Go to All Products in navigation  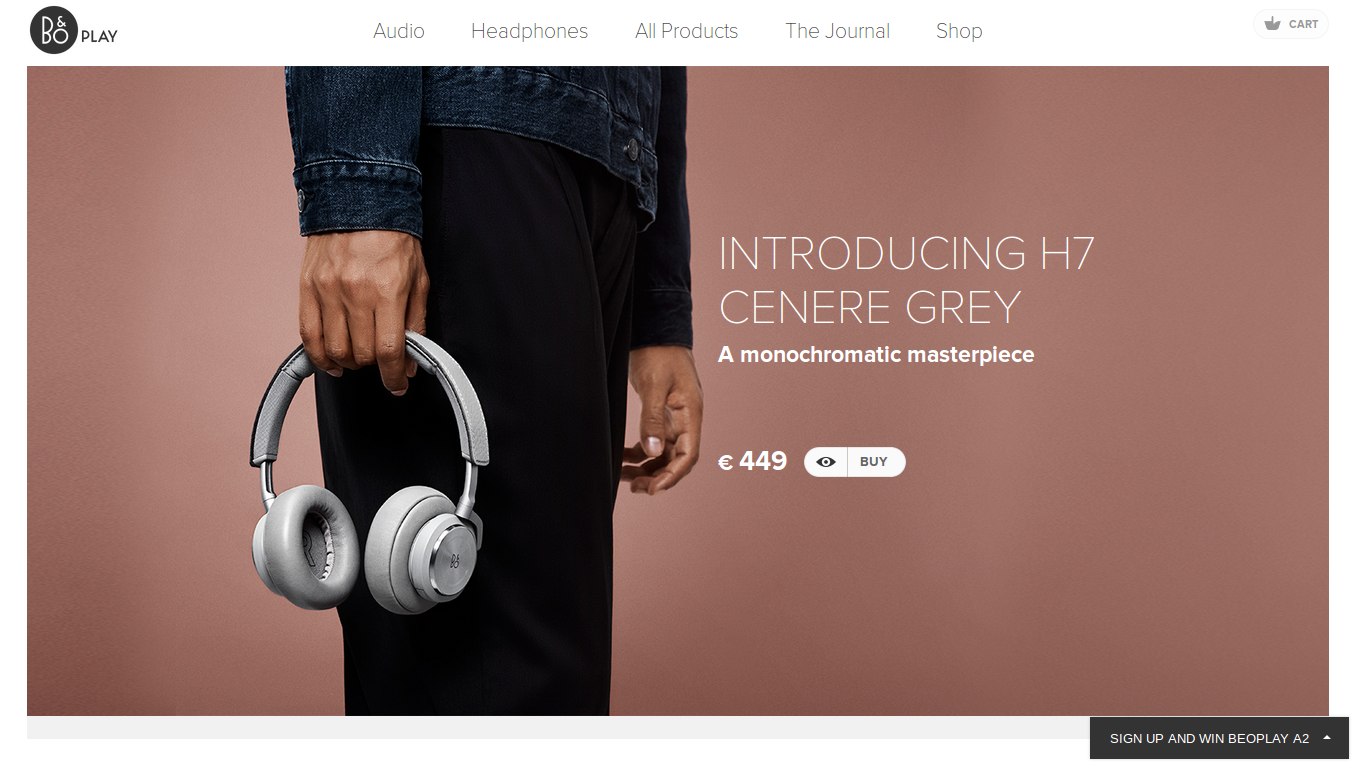(686, 31)
